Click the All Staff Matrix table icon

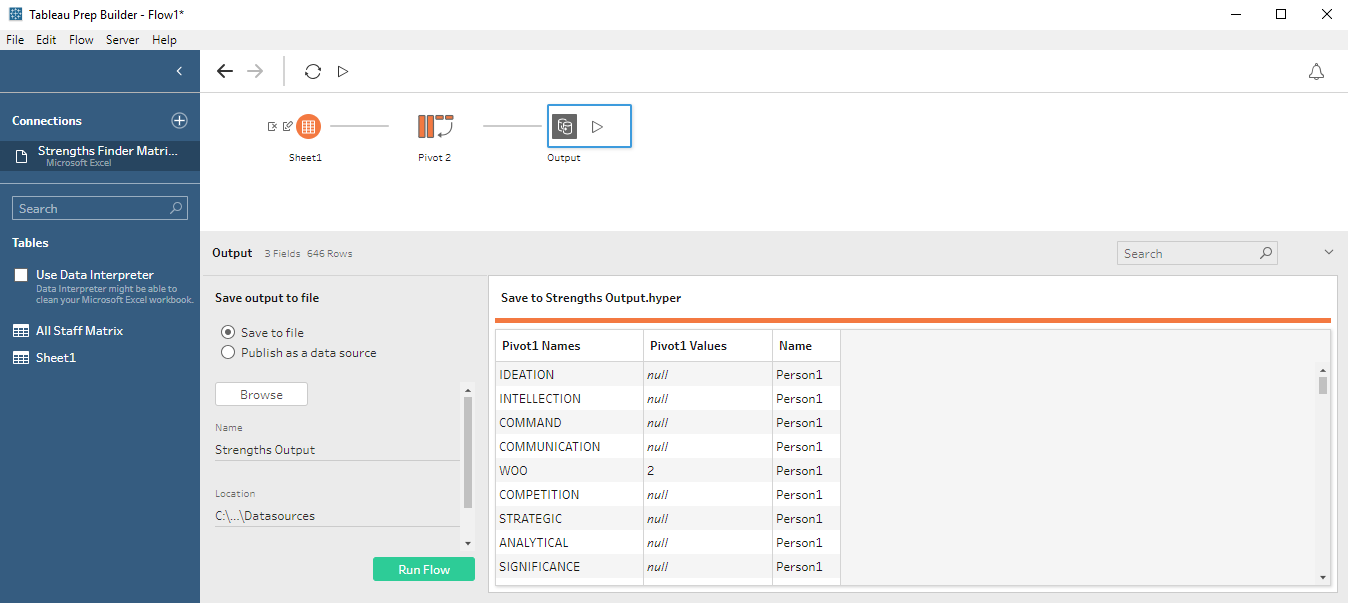[20, 331]
